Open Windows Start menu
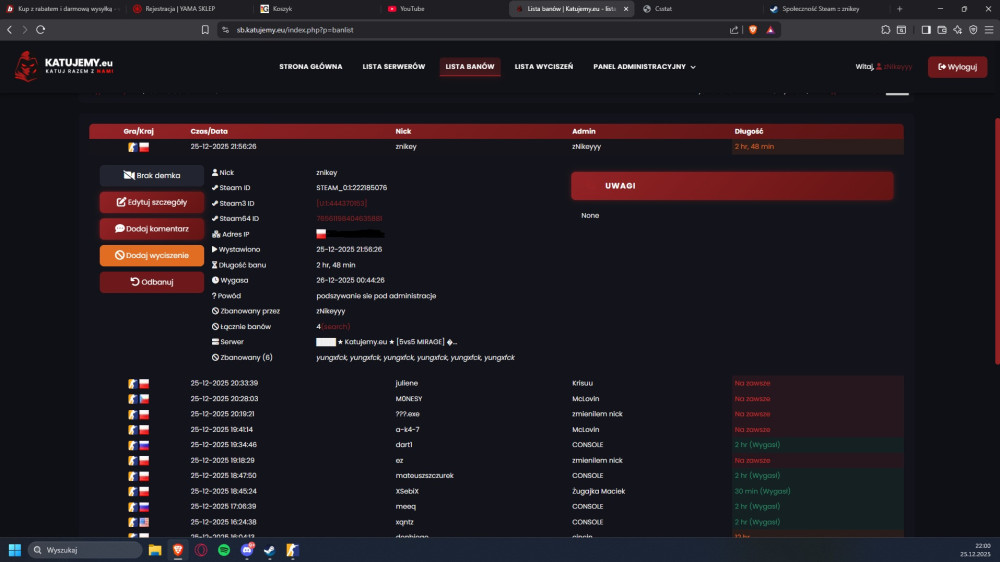This screenshot has width=1000, height=562. tap(15, 550)
